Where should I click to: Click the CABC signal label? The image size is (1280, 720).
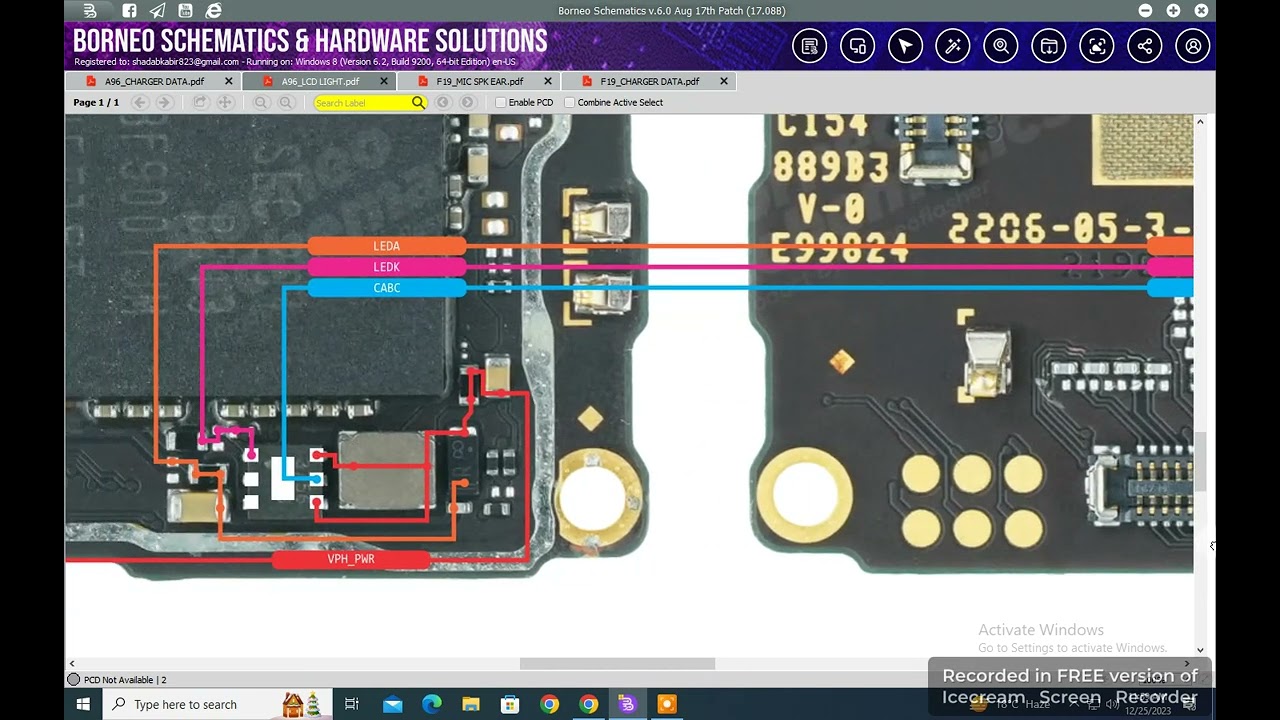click(386, 288)
